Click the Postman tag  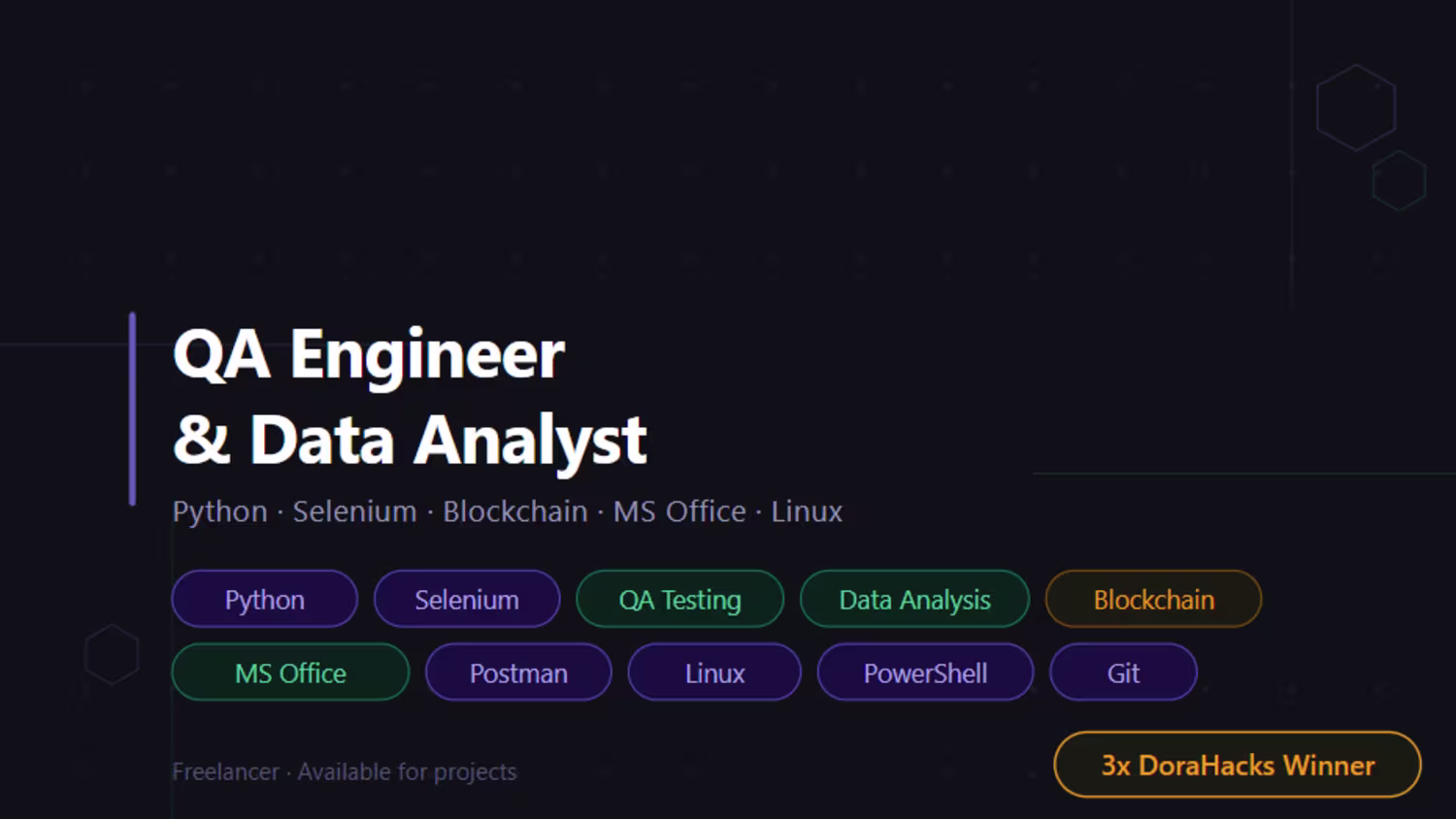point(518,672)
